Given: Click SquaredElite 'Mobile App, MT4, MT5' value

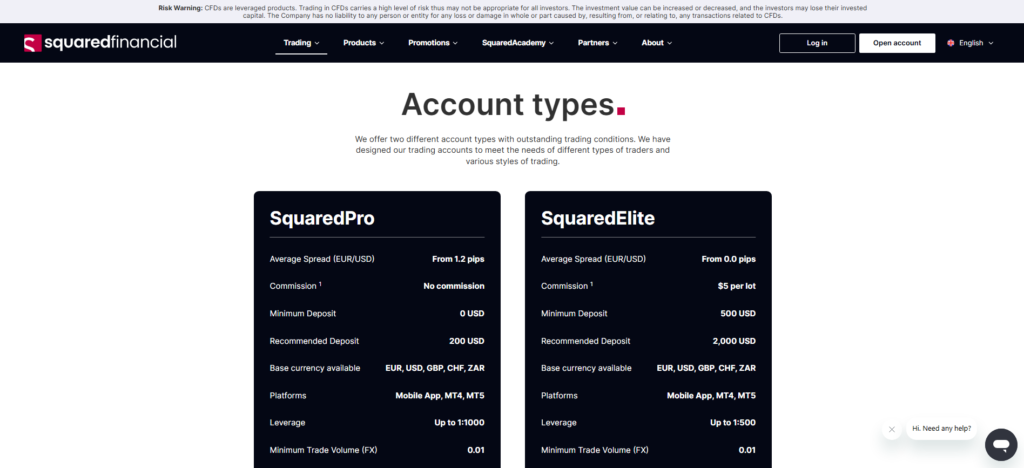Looking at the screenshot, I should coord(711,396).
